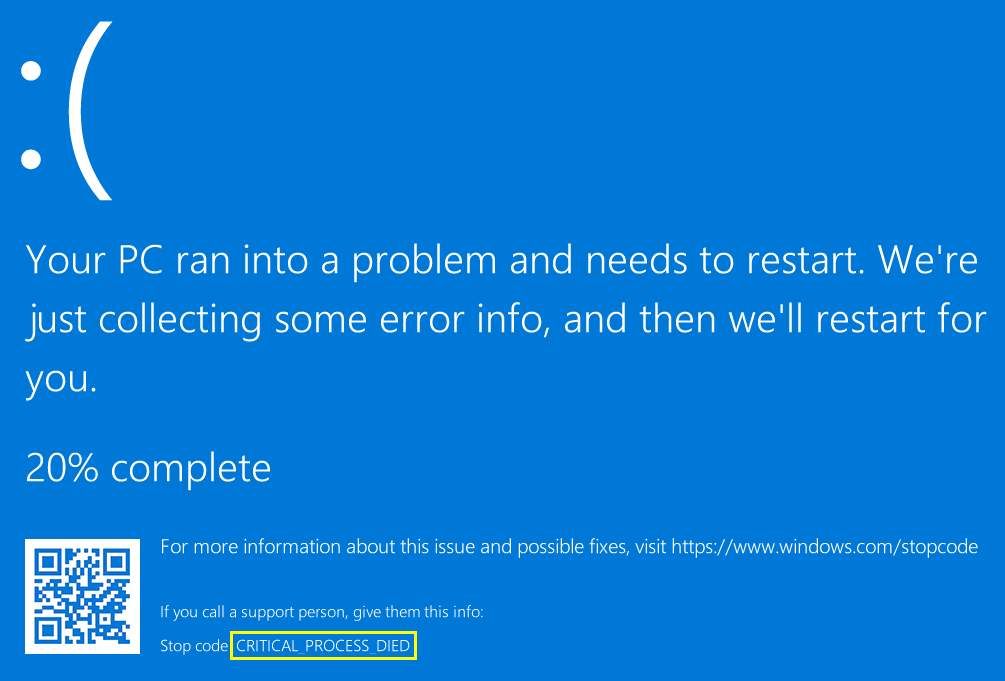Click "If you call a support person" line
1005x681 pixels.
(321, 611)
